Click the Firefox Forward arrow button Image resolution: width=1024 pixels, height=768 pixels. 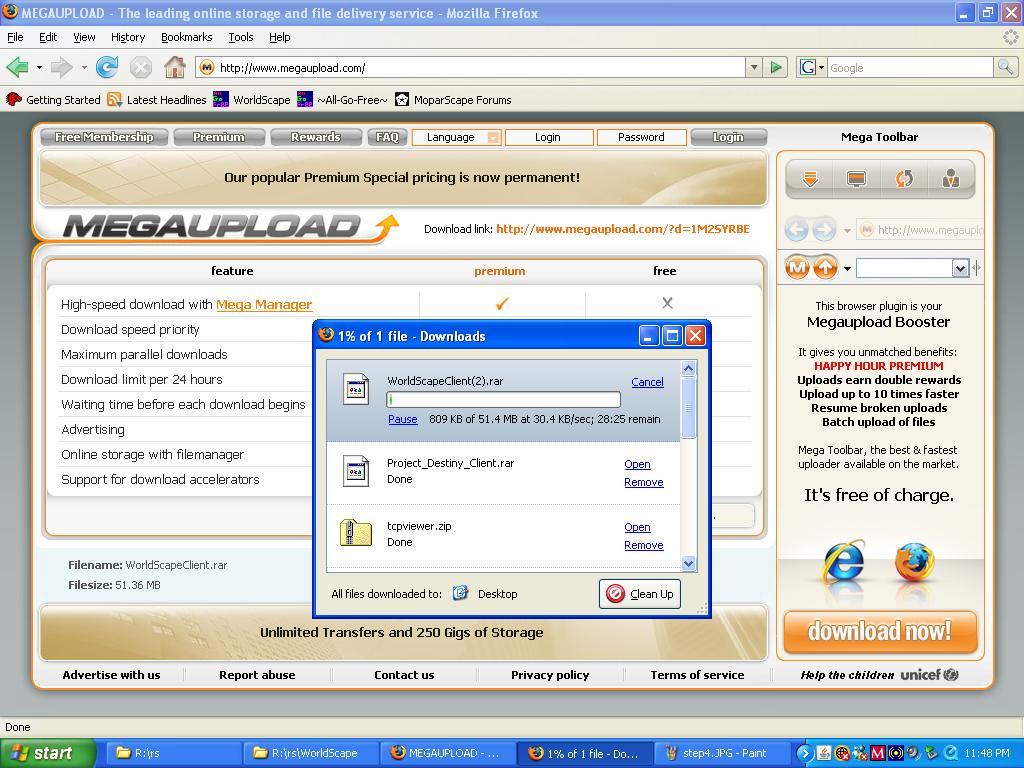click(61, 67)
